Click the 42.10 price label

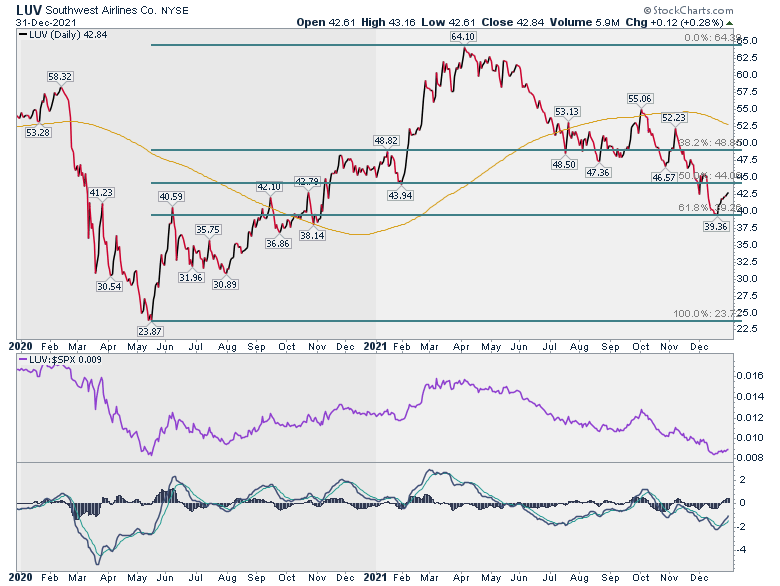269,187
